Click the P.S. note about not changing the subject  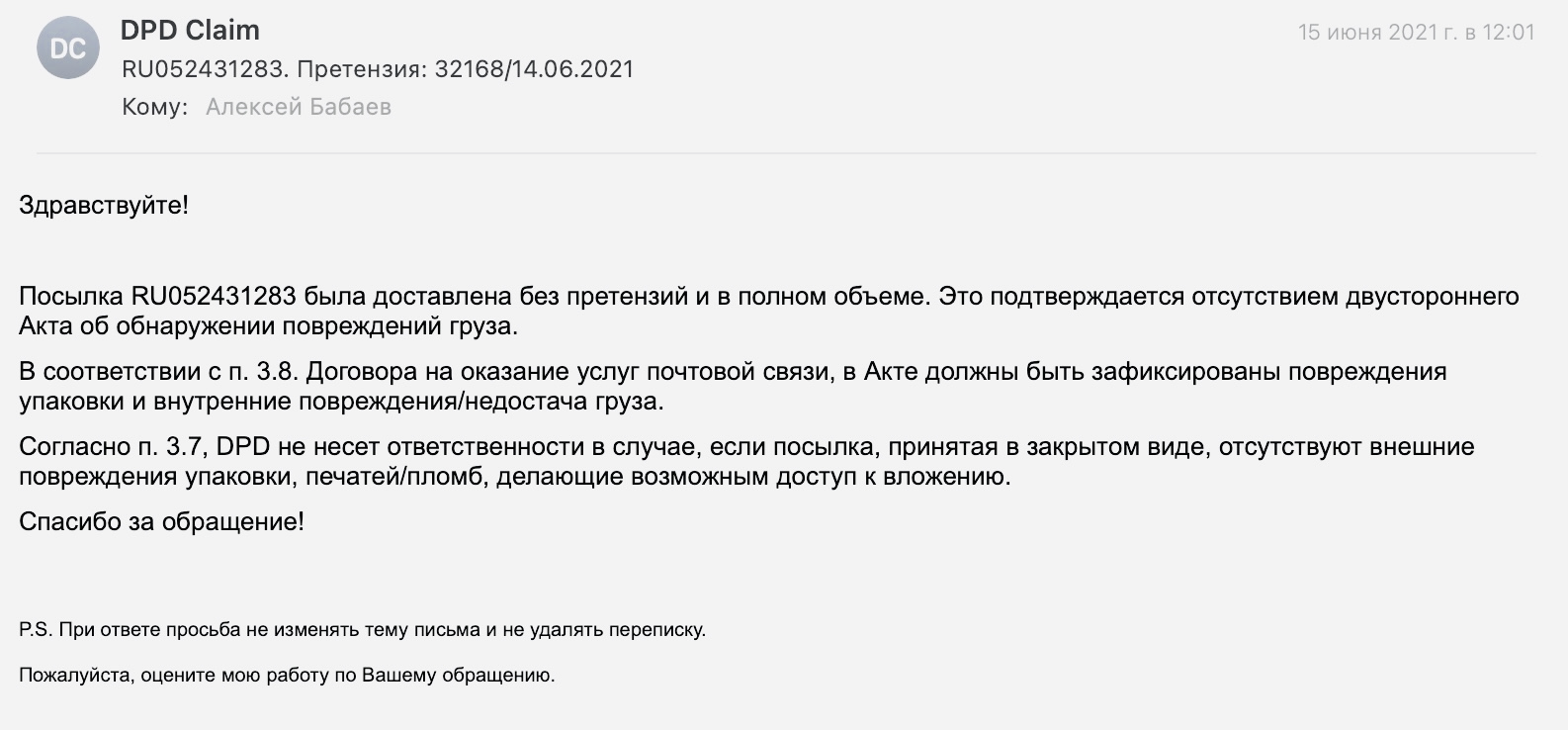pos(362,630)
